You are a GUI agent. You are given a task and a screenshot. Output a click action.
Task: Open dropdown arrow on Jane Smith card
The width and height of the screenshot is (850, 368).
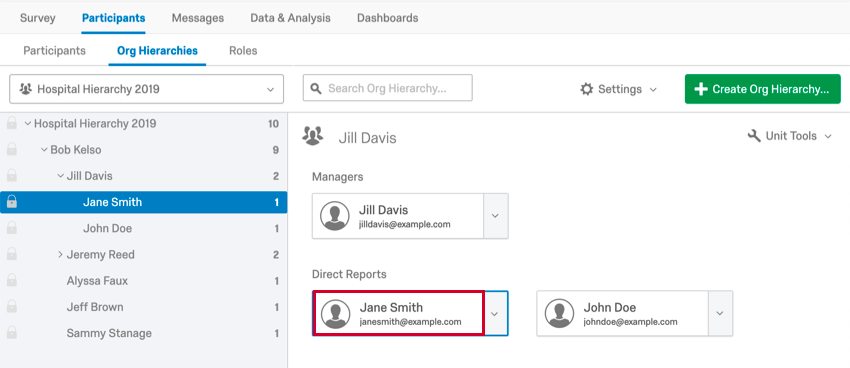click(495, 313)
